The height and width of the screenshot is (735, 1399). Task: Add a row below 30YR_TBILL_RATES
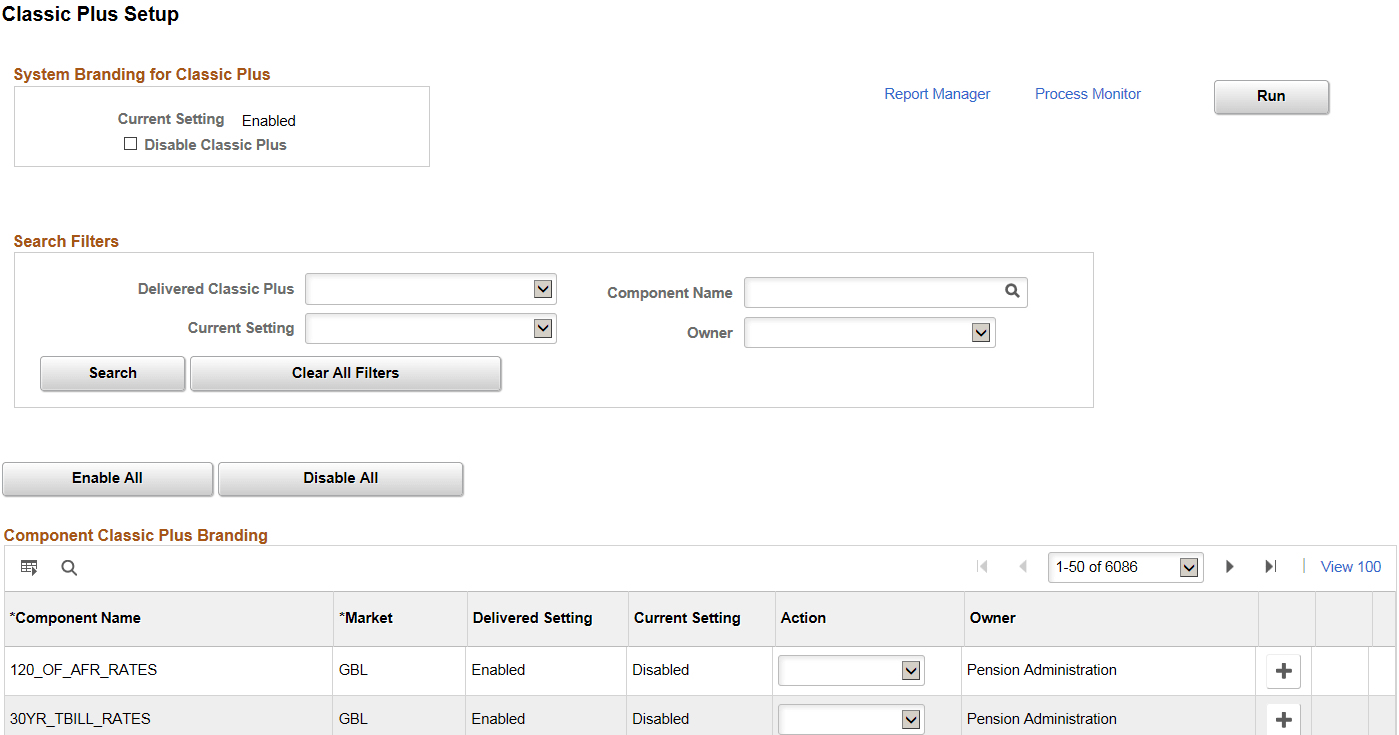click(x=1283, y=718)
